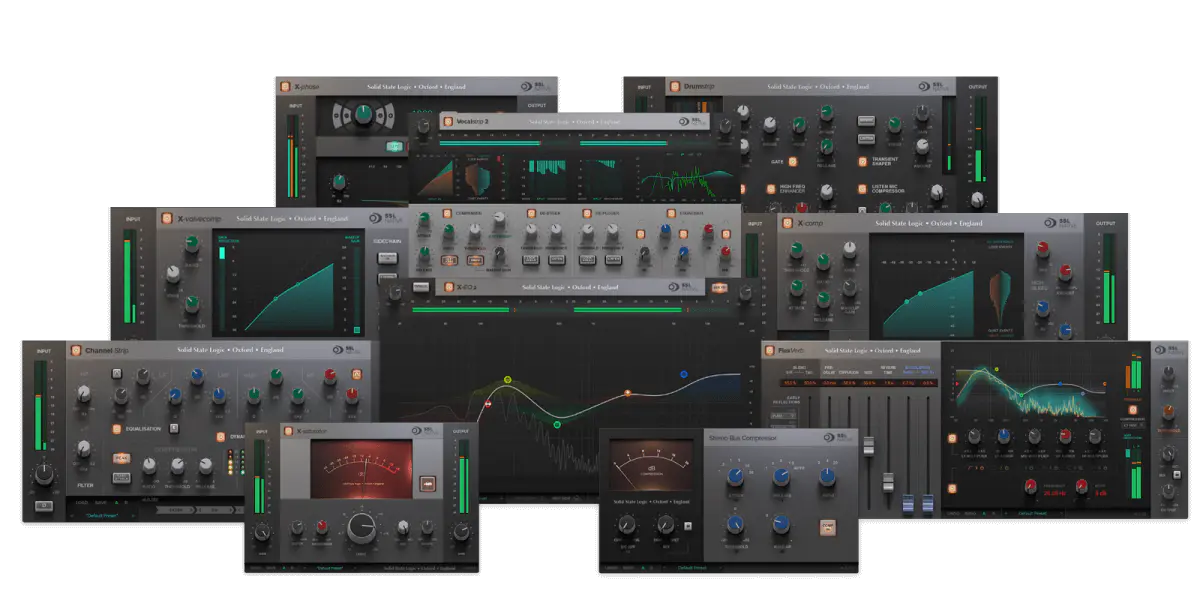Switch on the High Freq Enhancer
This screenshot has width=1200, height=600.
click(x=771, y=188)
